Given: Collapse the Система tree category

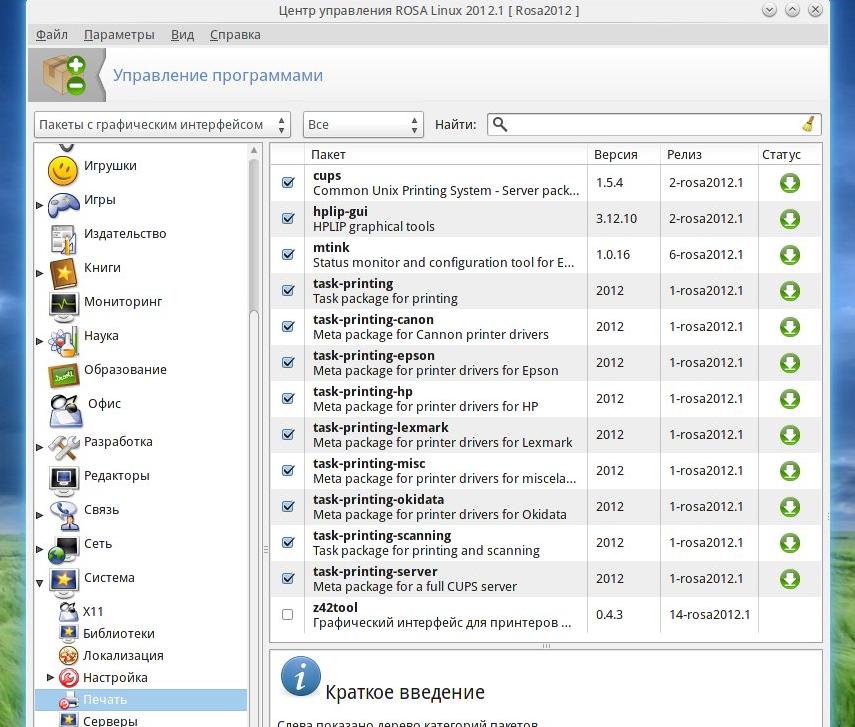Looking at the screenshot, I should 40,579.
